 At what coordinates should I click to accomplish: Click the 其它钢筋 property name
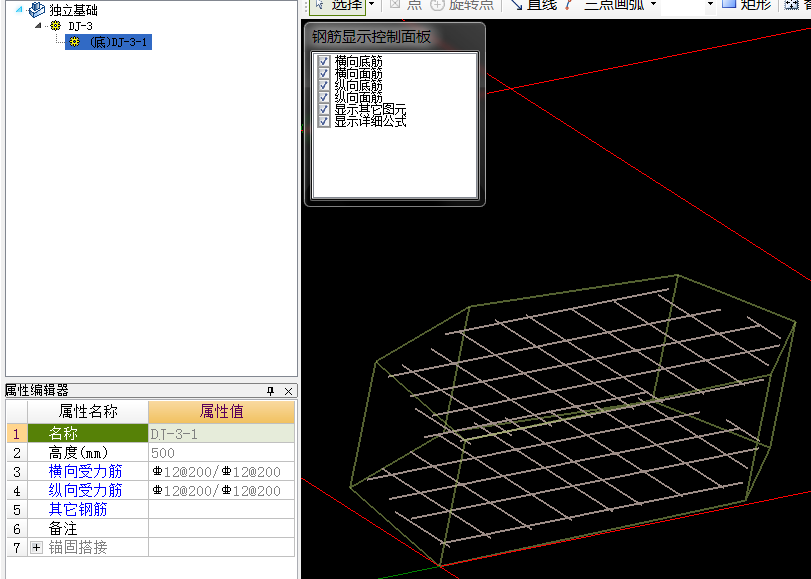click(x=78, y=510)
